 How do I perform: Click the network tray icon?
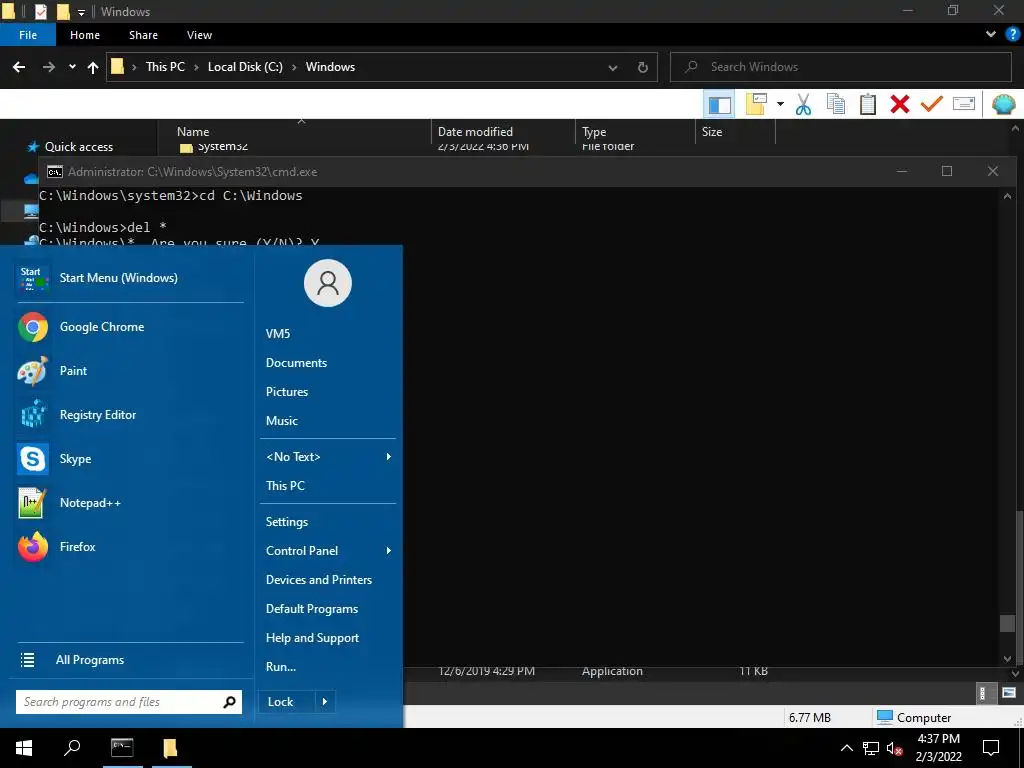(871, 748)
